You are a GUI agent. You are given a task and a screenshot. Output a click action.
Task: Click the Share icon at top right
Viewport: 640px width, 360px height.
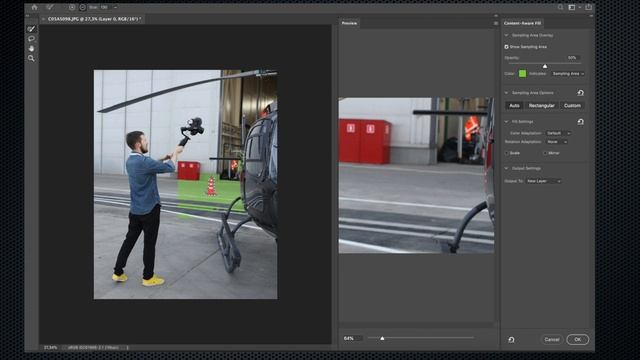pos(588,7)
